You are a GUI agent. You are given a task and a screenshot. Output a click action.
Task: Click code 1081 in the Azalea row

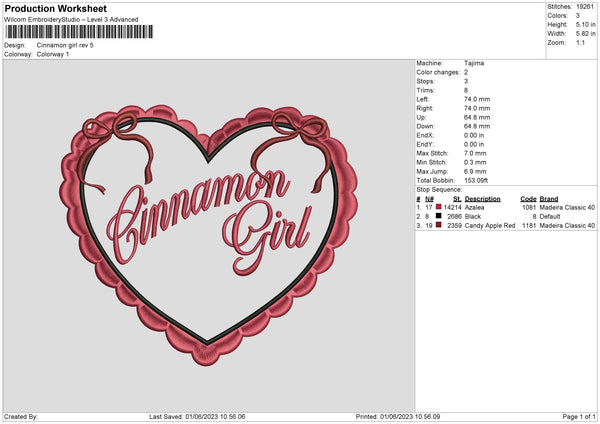[529, 207]
